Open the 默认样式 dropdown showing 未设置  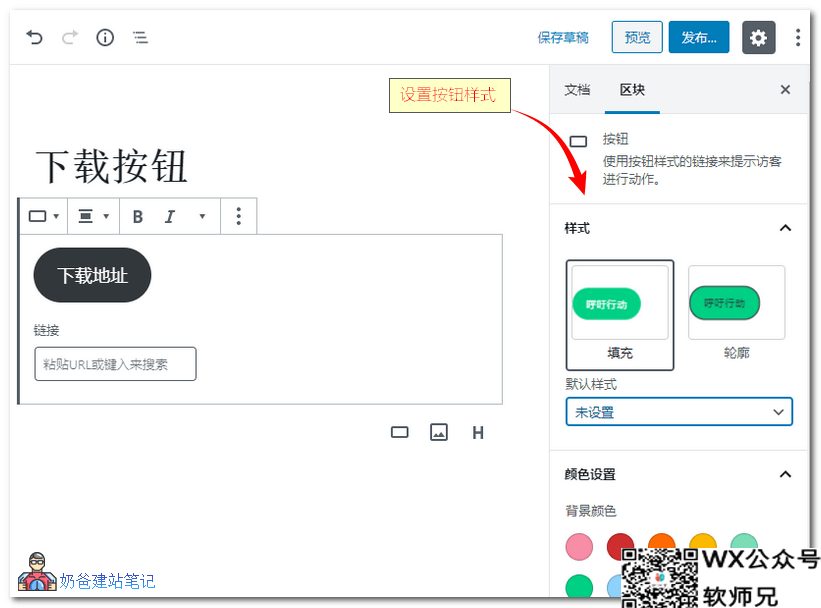pyautogui.click(x=679, y=412)
